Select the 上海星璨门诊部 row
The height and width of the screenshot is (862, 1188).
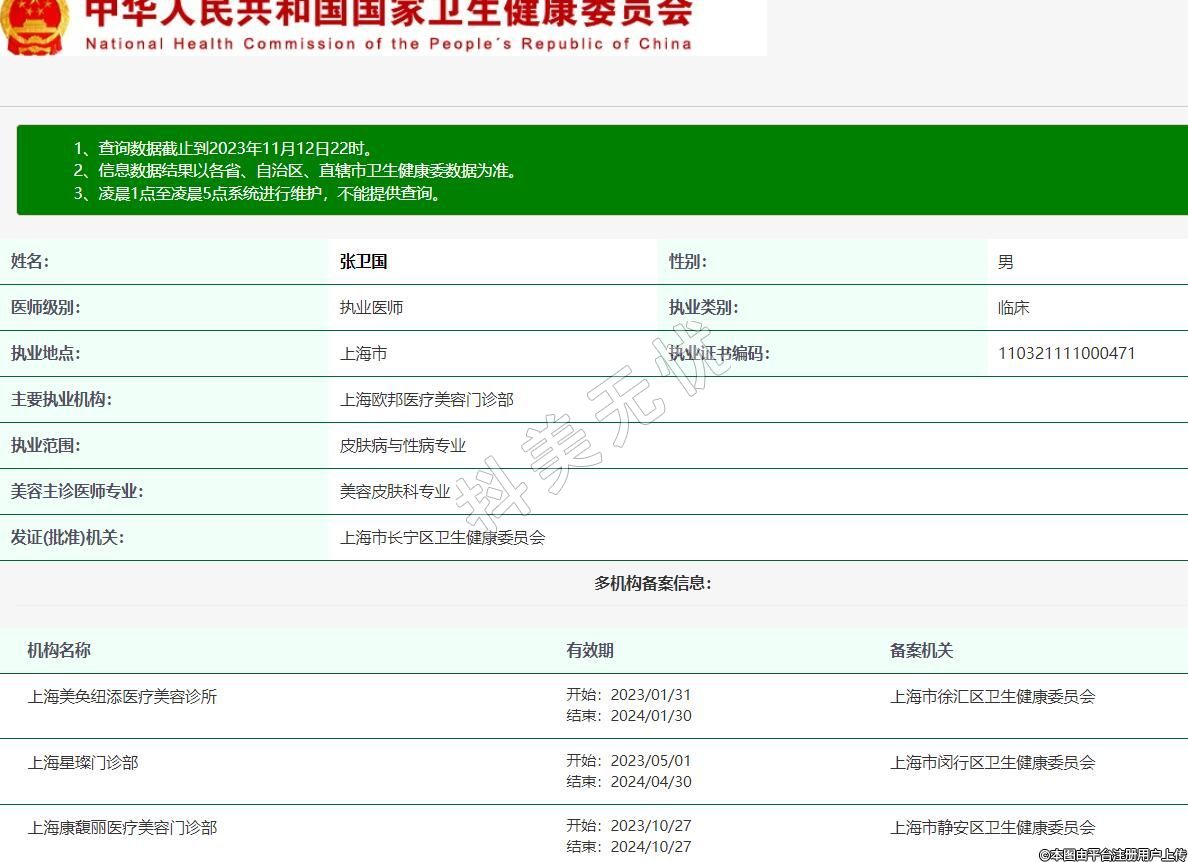(83, 763)
